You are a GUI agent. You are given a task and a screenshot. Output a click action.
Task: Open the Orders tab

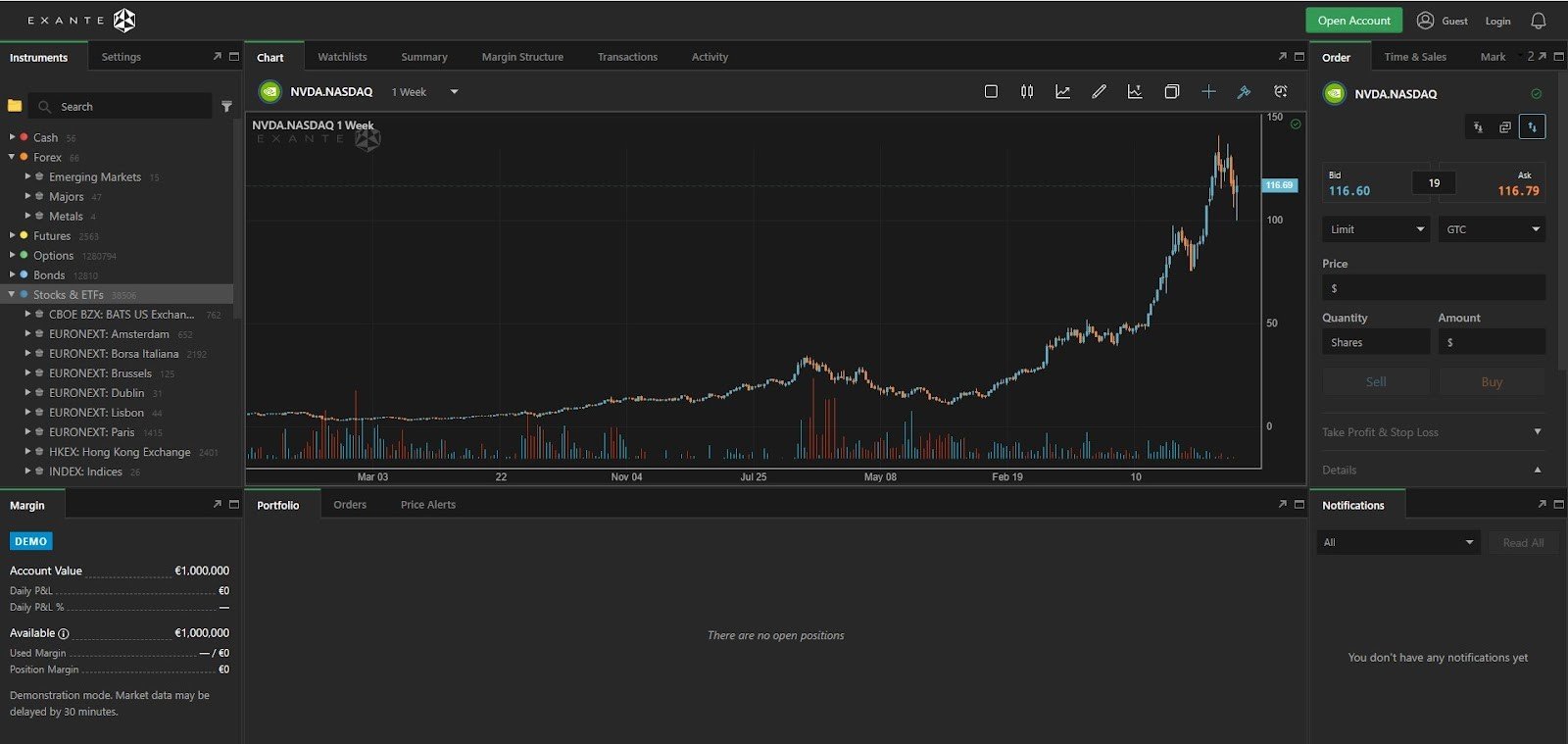pyautogui.click(x=350, y=505)
